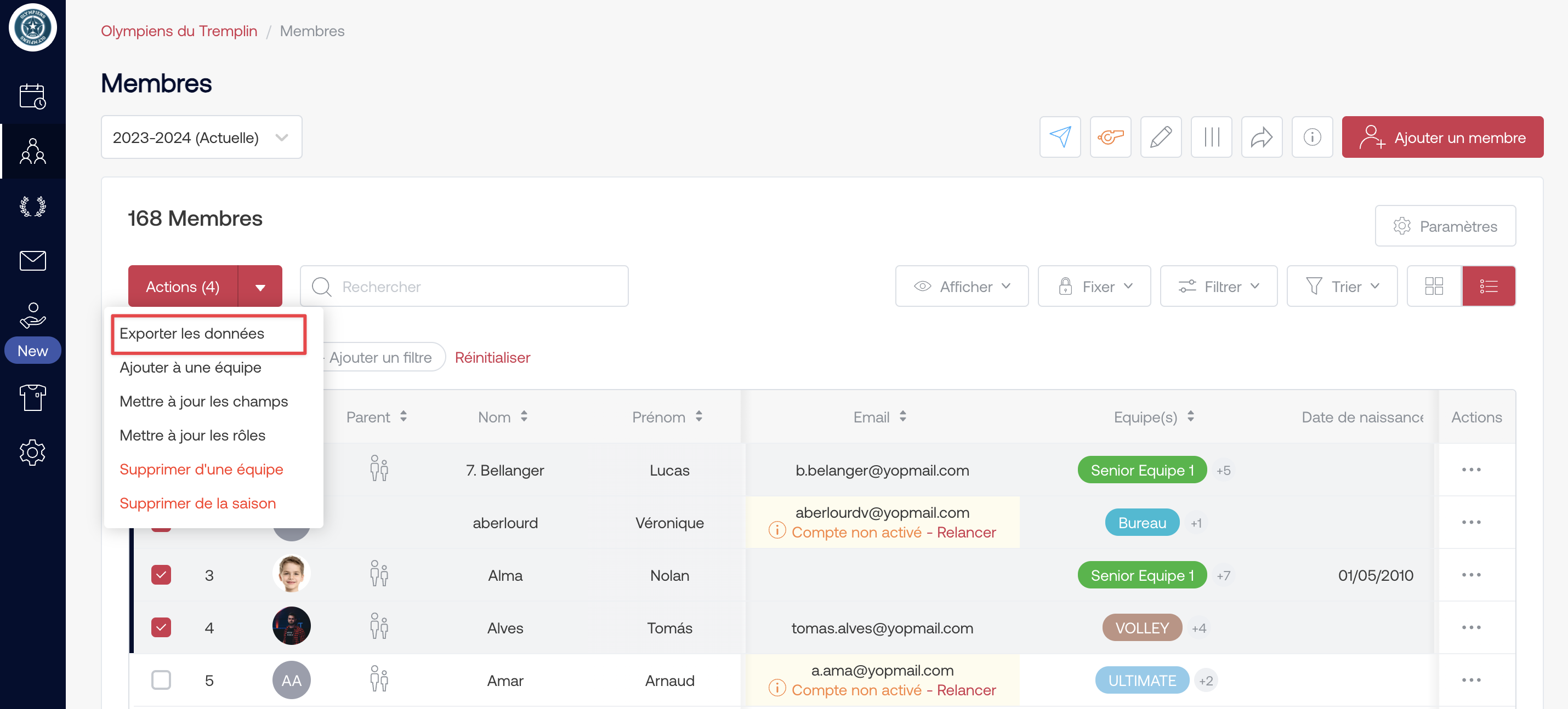Image resolution: width=1568 pixels, height=709 pixels.
Task: Click the Réinitialiser link
Action: 492,358
